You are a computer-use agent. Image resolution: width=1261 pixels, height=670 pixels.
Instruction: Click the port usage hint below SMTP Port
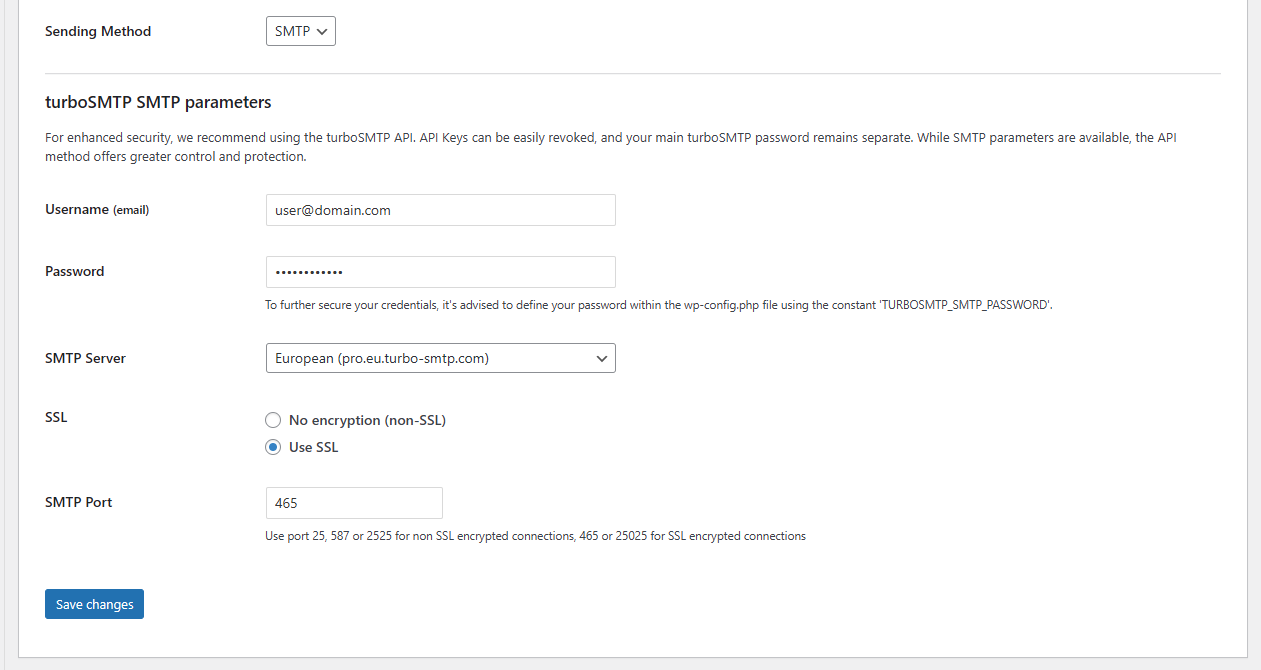pos(535,536)
